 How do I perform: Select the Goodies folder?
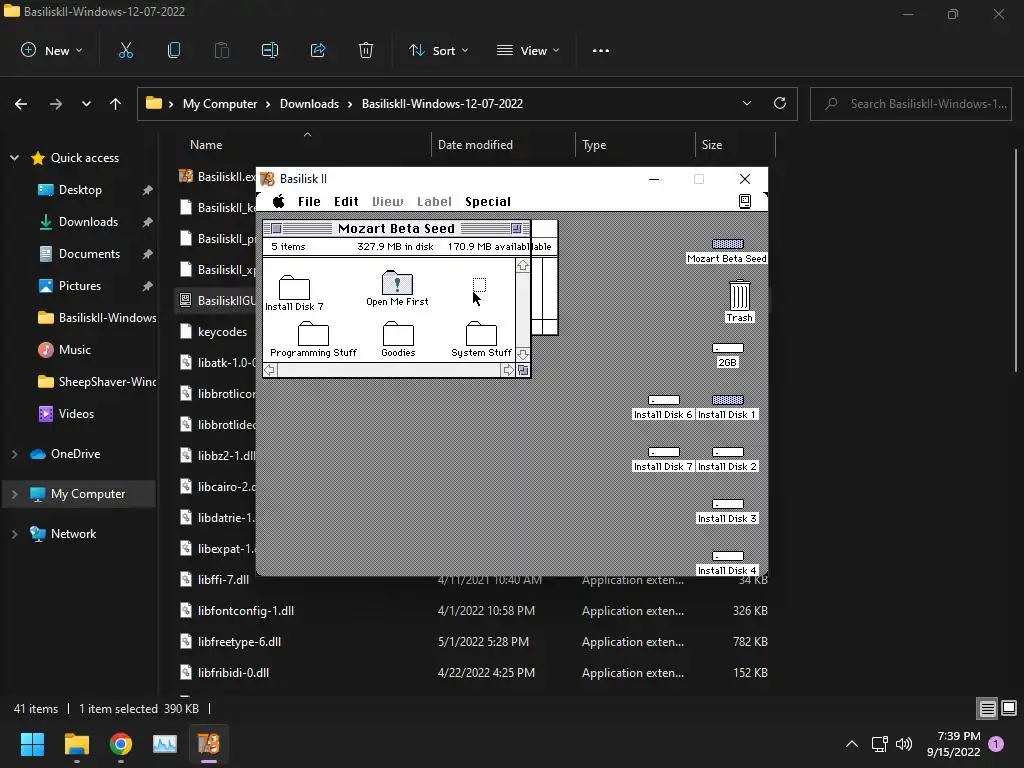click(398, 339)
